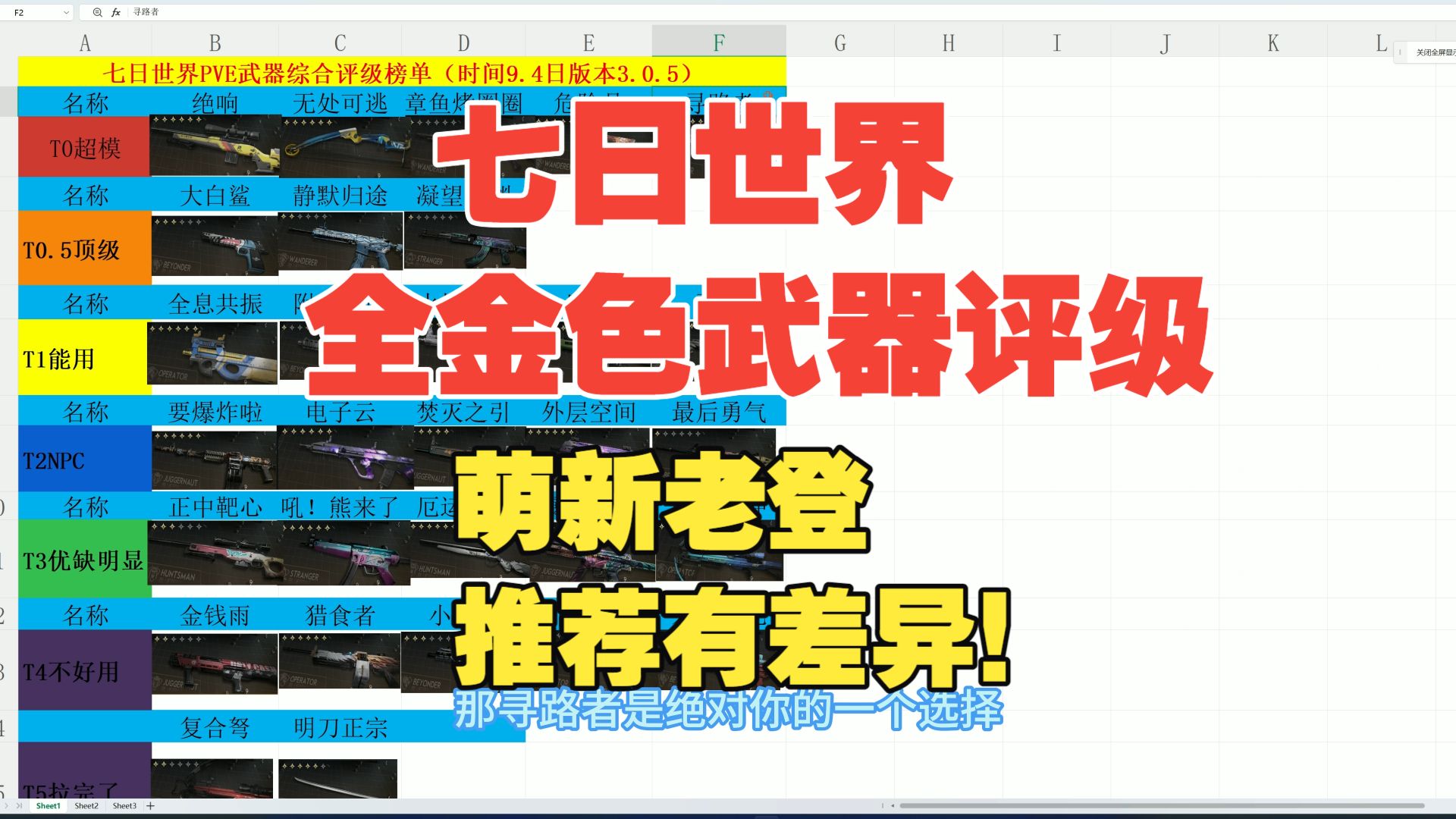Click the zoom magnifier icon in formula bar

(97, 12)
